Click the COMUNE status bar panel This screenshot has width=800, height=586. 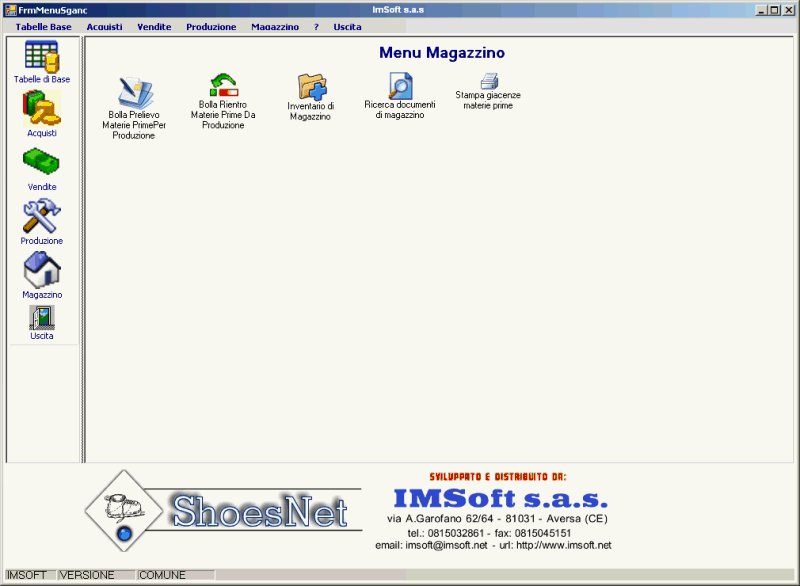(176, 575)
